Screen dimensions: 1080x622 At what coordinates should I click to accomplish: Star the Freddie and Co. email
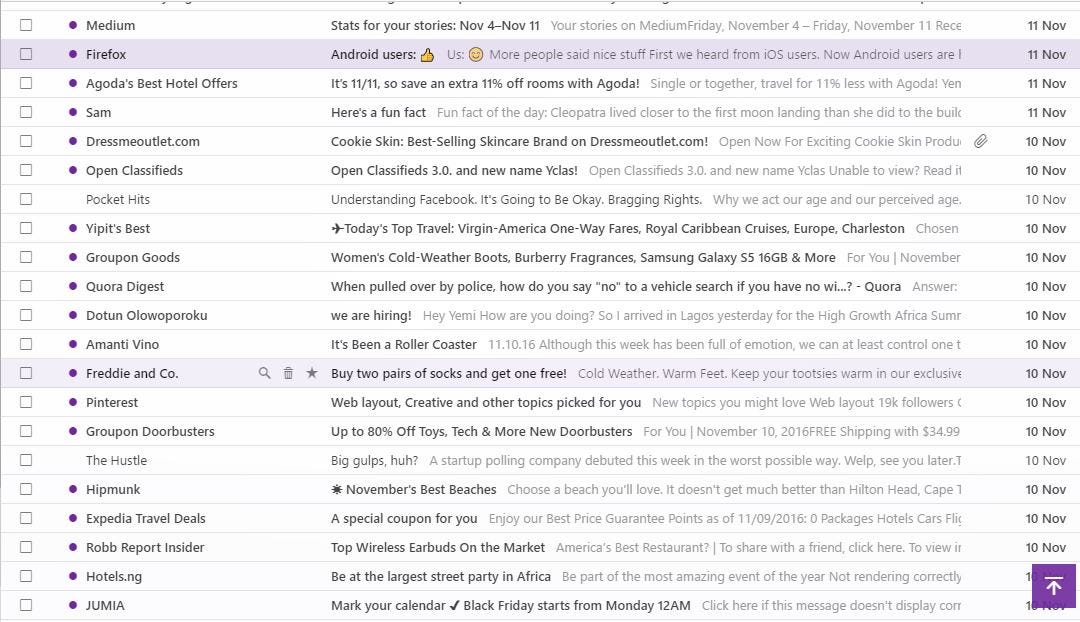pyautogui.click(x=312, y=373)
